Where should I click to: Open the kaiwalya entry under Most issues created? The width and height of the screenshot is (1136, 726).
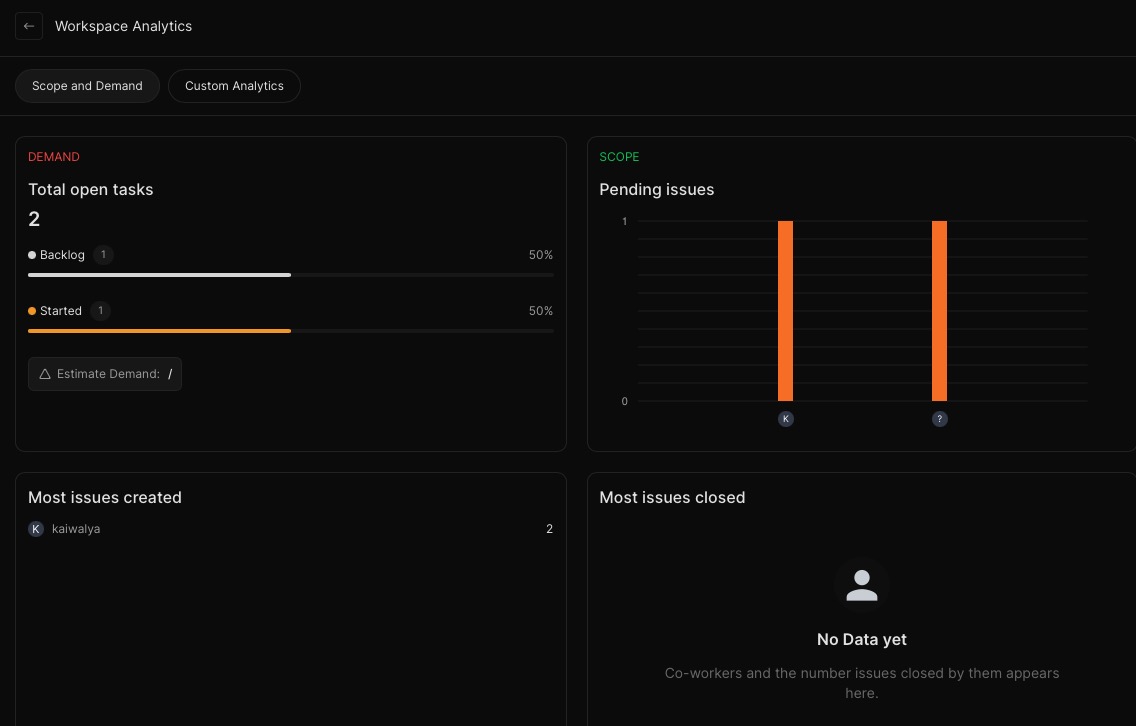point(76,529)
